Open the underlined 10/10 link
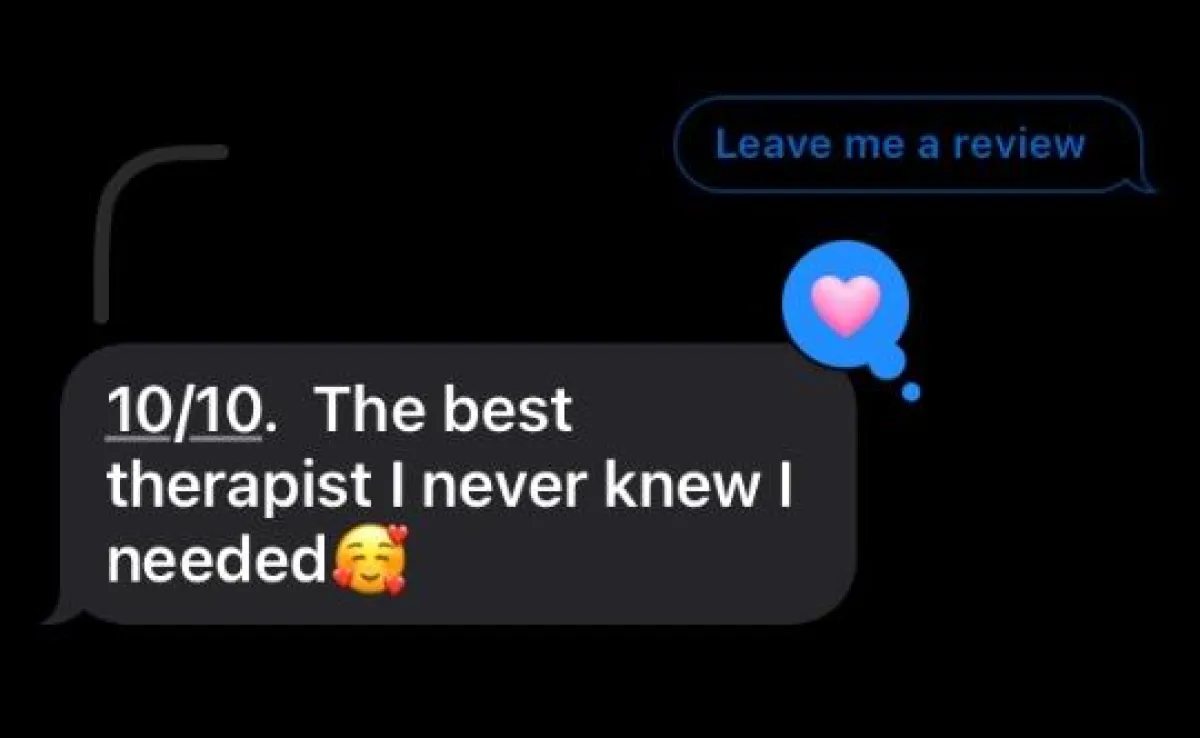1200x738 pixels. coord(185,412)
